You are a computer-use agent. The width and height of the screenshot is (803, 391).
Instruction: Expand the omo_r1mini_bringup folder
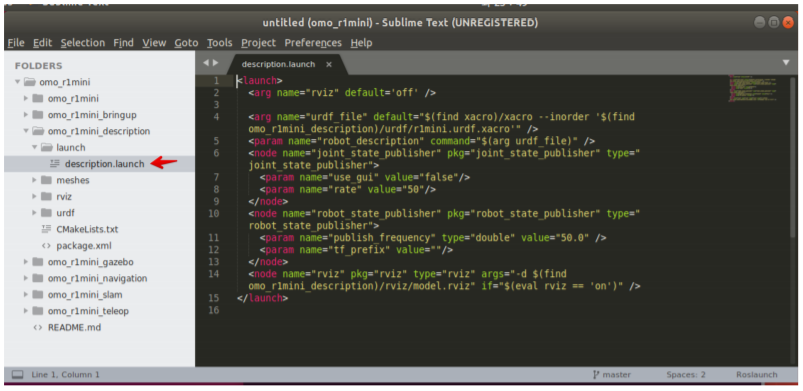26,115
